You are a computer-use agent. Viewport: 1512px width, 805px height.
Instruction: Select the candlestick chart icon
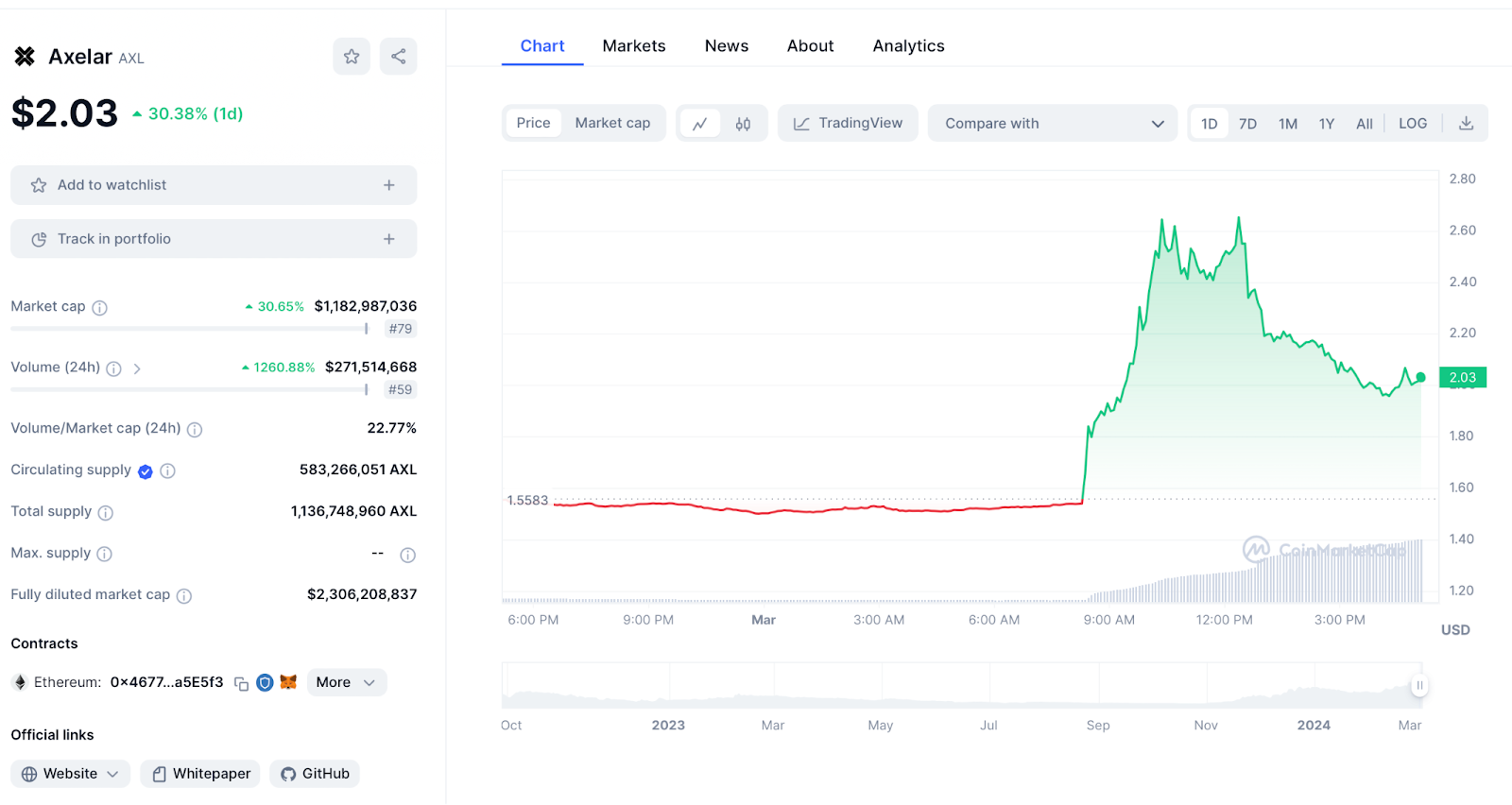tap(744, 124)
